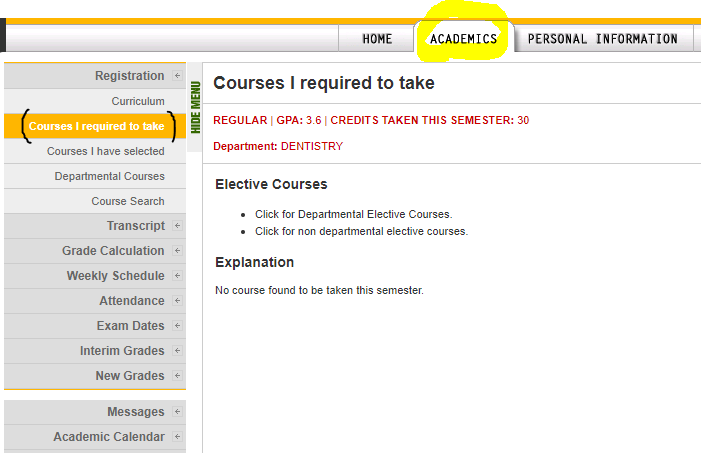Expand the Attendance section
Image resolution: width=701 pixels, height=453 pixels.
click(95, 301)
